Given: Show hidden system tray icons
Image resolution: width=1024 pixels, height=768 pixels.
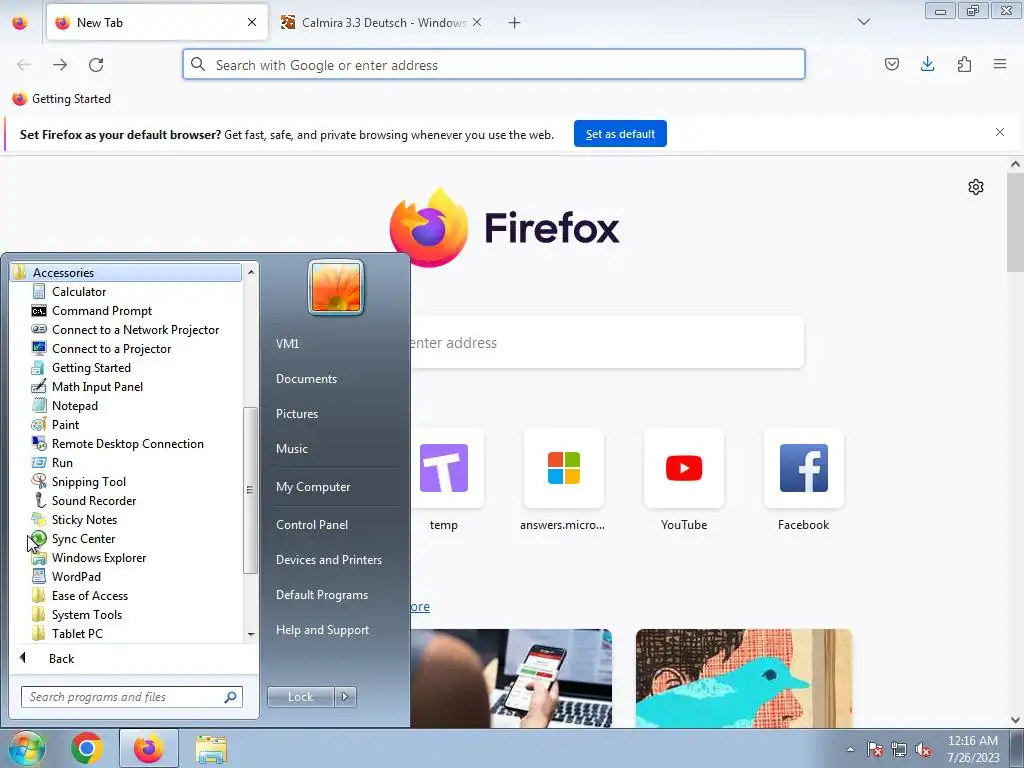Looking at the screenshot, I should point(850,750).
